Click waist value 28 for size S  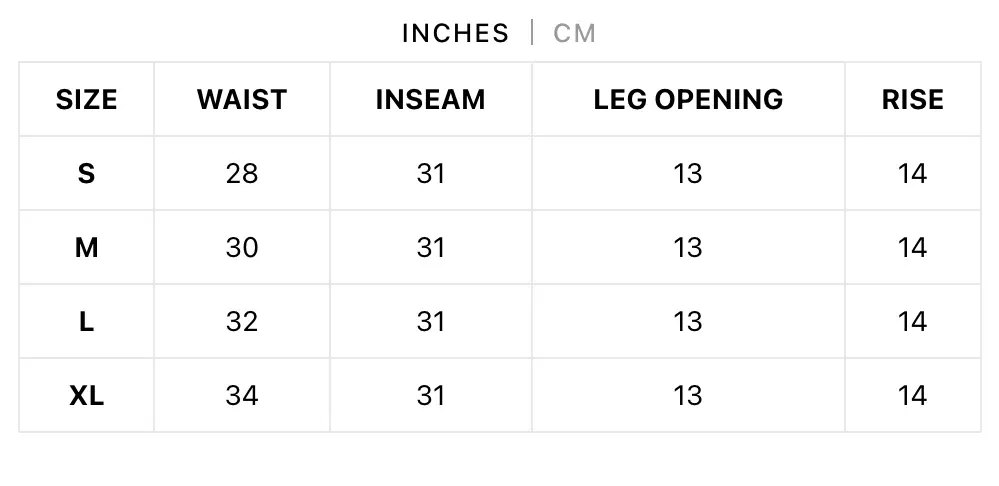tap(242, 173)
